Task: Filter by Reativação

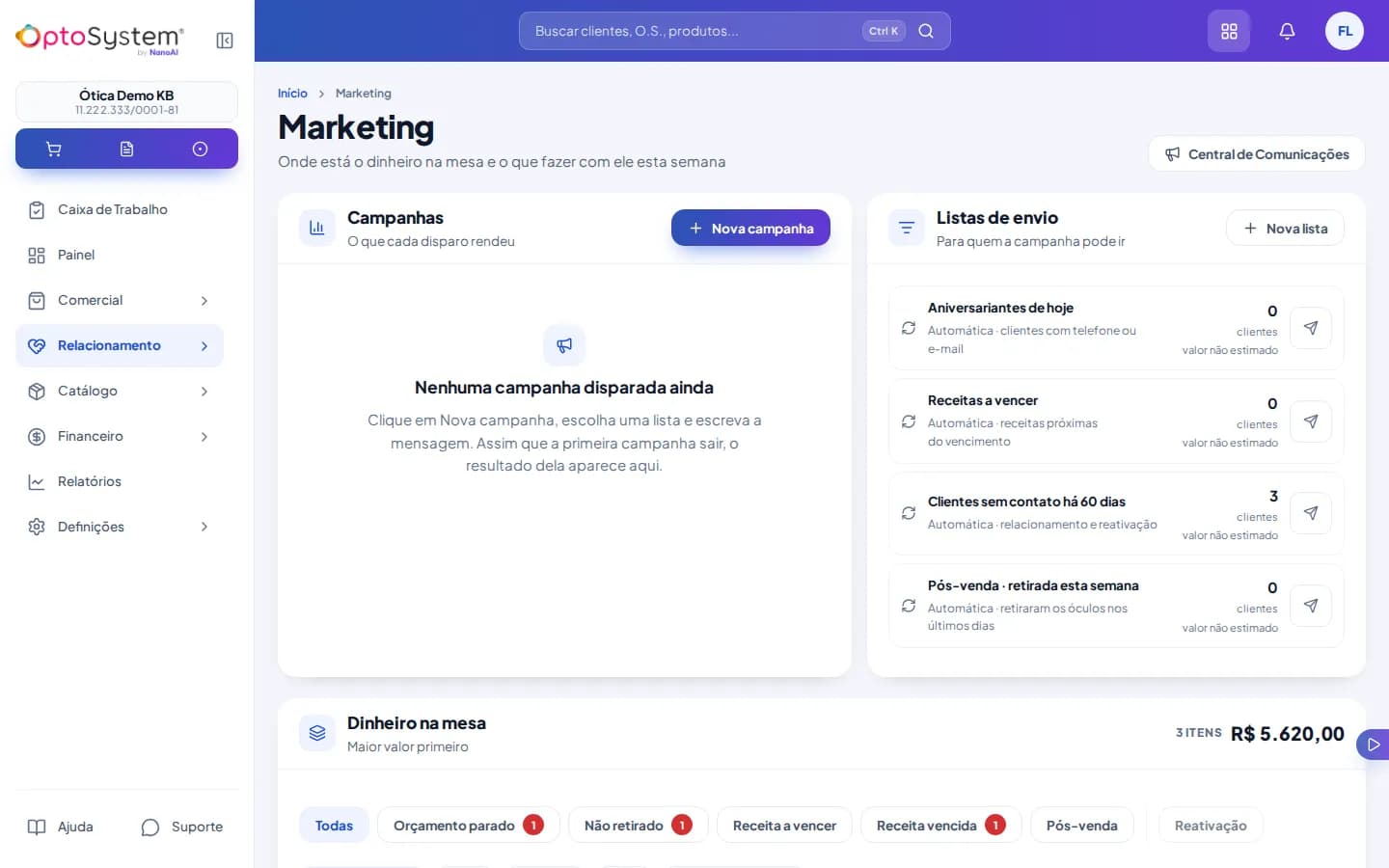Action: click(1211, 826)
